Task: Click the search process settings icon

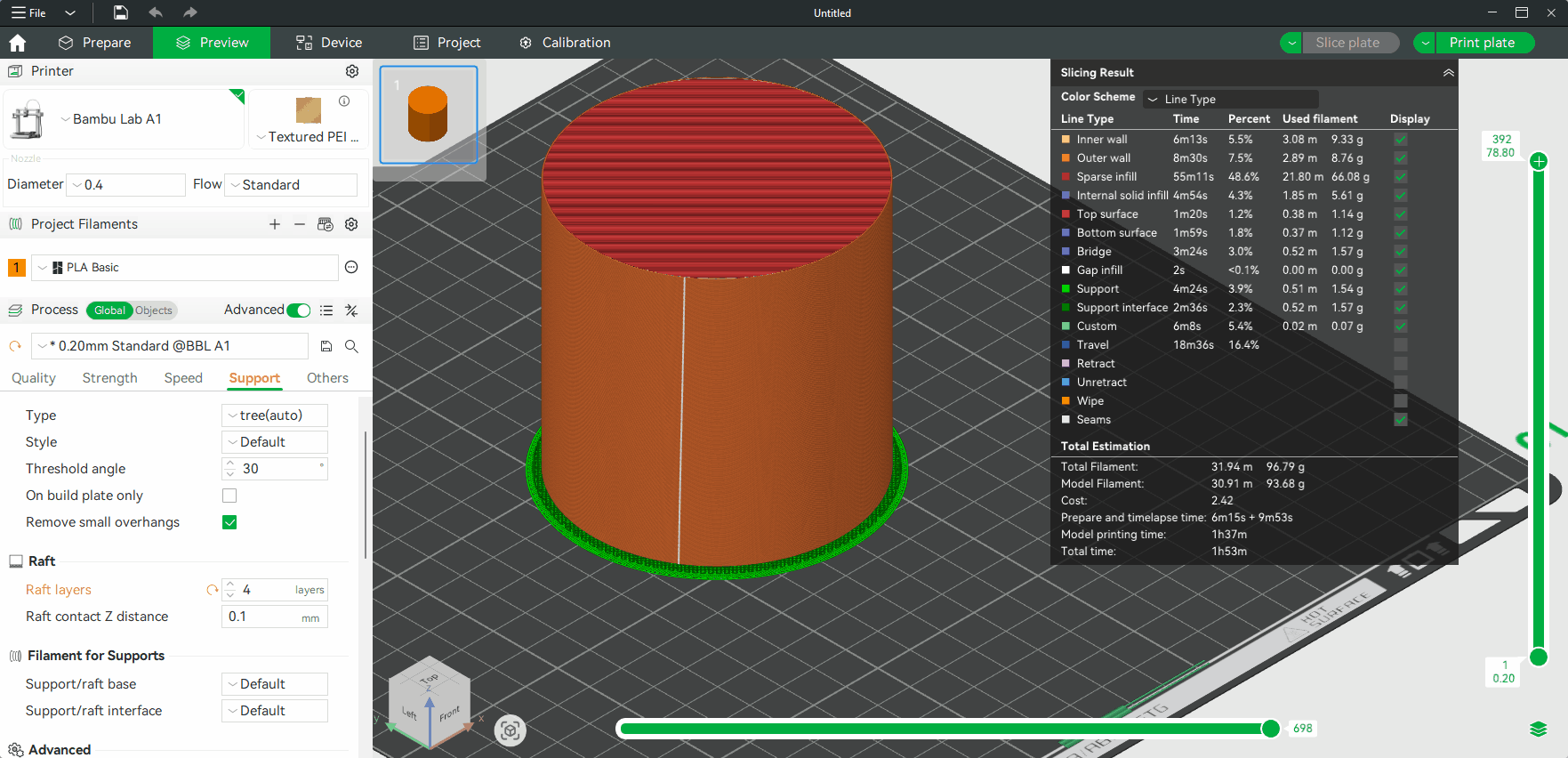Action: click(x=351, y=346)
